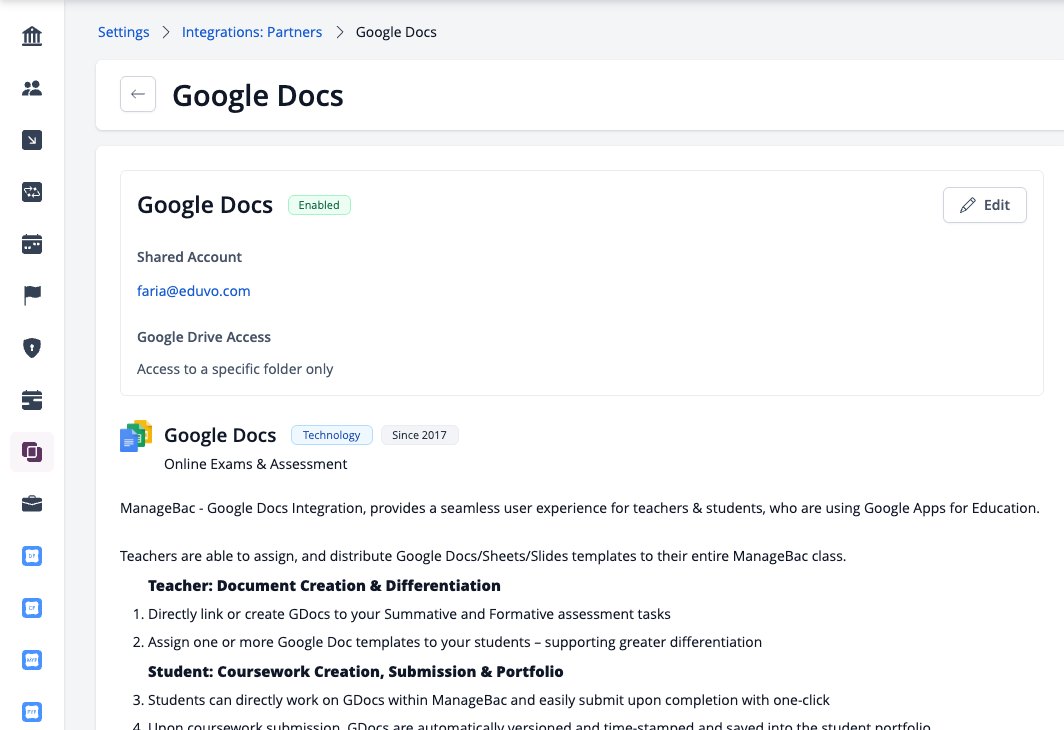The image size is (1064, 730).
Task: Open the exchange arrows sidebar icon
Action: (32, 192)
